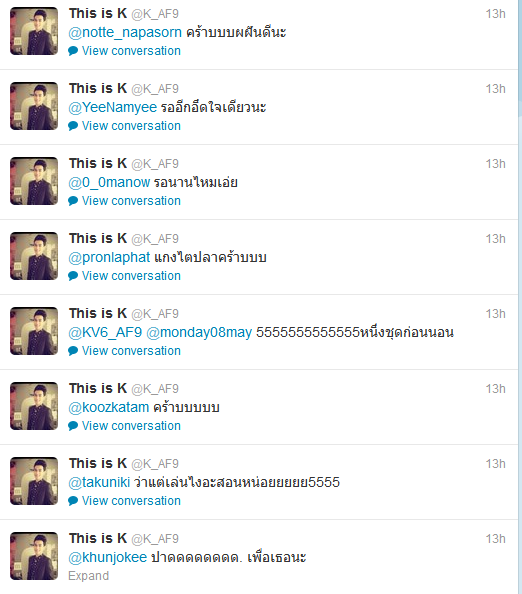Open @takuniki mention link

99,483
